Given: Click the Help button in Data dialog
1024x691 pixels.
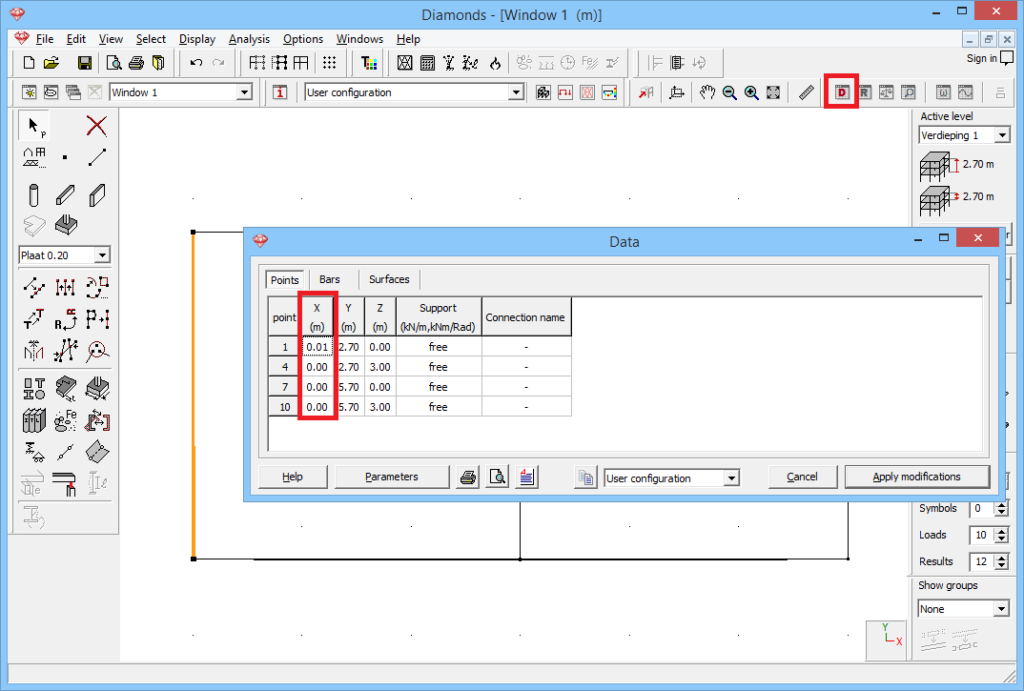Looking at the screenshot, I should coord(293,477).
